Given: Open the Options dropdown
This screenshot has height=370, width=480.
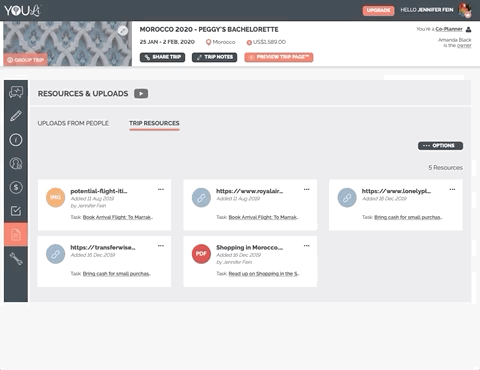Looking at the screenshot, I should [440, 146].
